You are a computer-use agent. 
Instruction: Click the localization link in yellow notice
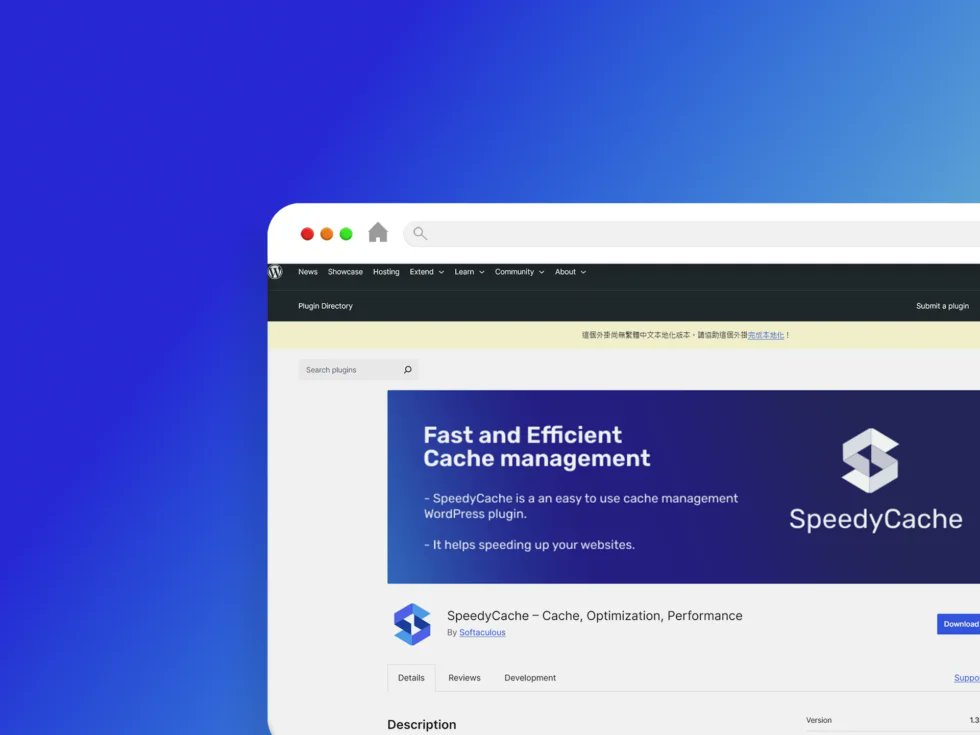click(766, 335)
